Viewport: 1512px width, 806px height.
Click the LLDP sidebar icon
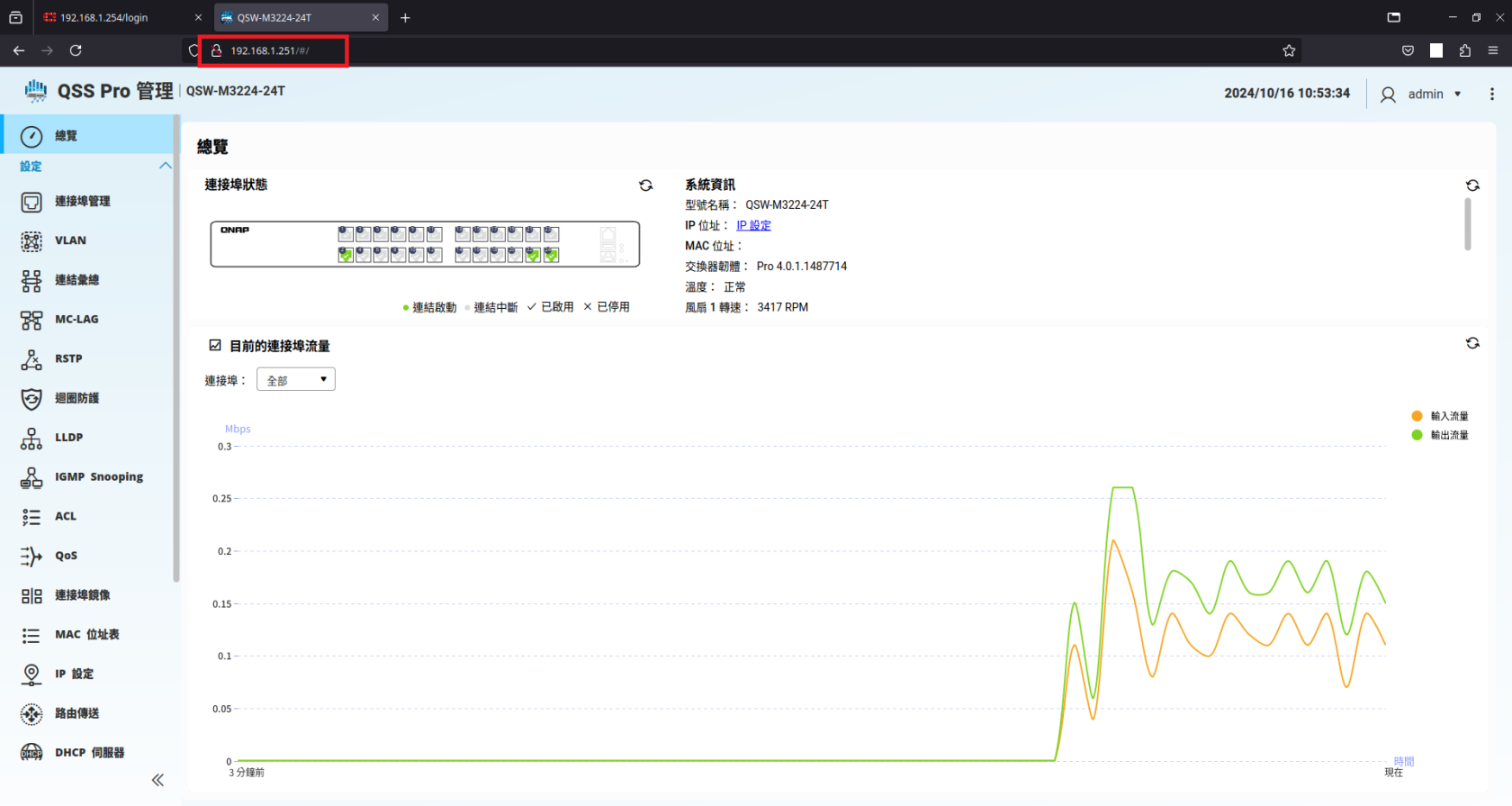click(31, 438)
